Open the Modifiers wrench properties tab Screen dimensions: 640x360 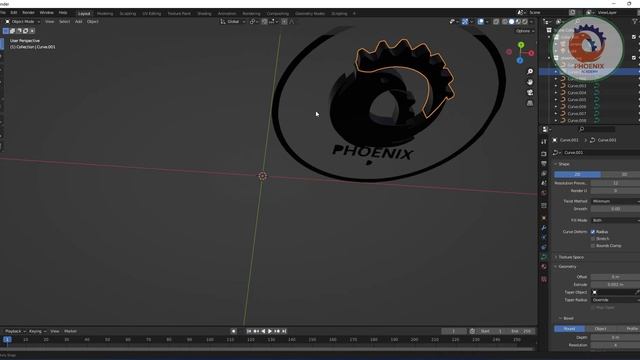544,228
